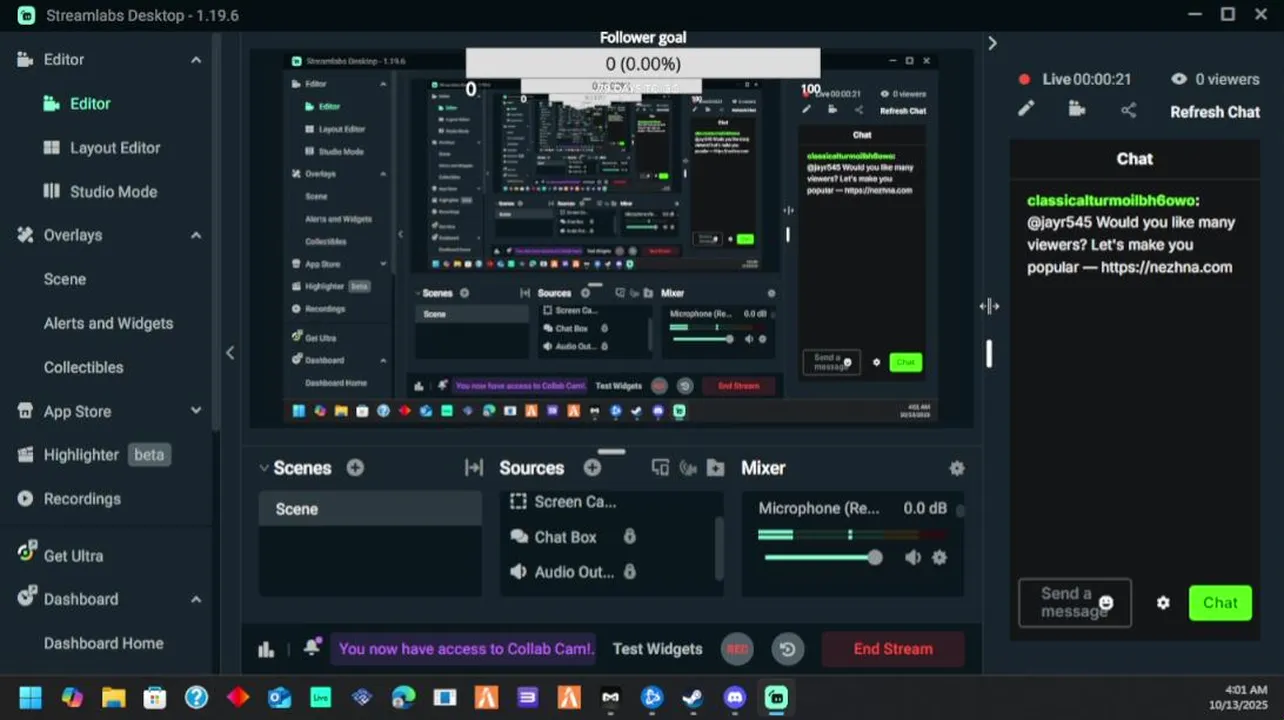
Task: Click the chat panel scroll handle
Action: click(989, 353)
